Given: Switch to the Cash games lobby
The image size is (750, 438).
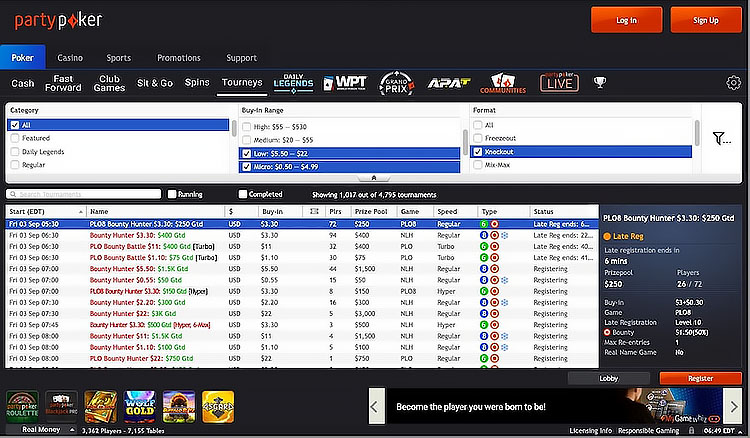Looking at the screenshot, I should click(x=22, y=83).
